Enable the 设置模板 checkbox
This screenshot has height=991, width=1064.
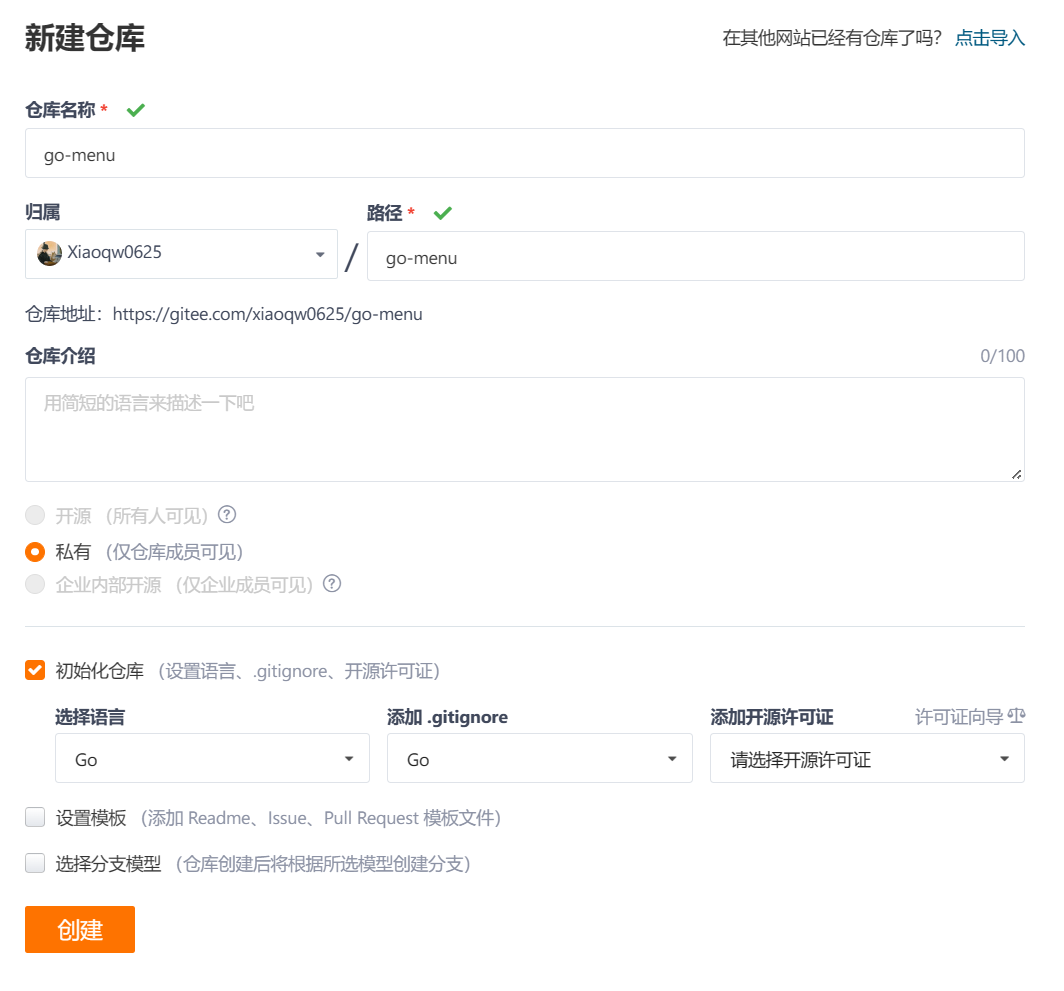[x=35, y=817]
